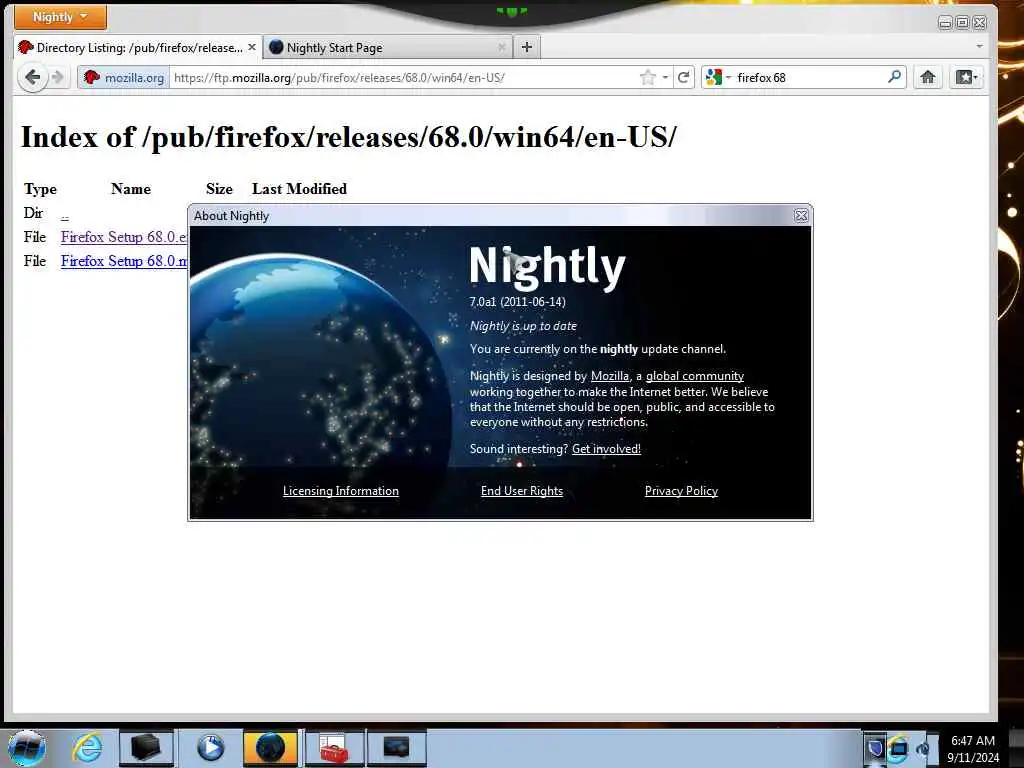The image size is (1024, 768).
Task: Launch Internet Explorer from taskbar
Action: [x=87, y=748]
